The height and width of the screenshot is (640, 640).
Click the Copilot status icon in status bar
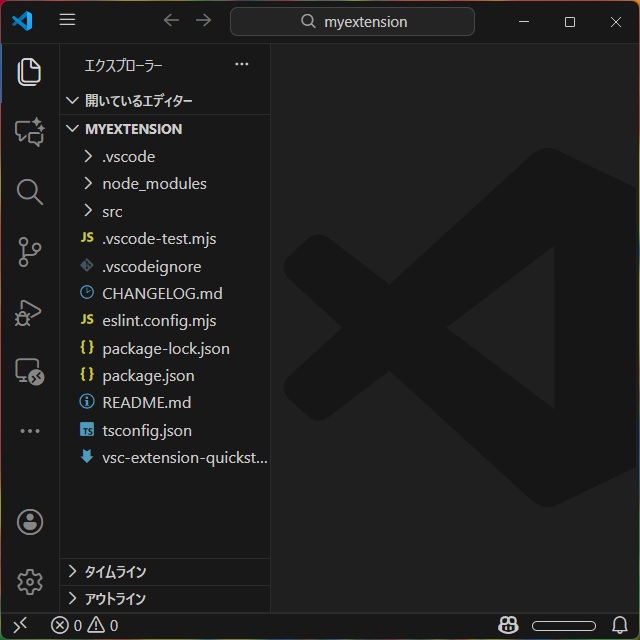tap(508, 626)
